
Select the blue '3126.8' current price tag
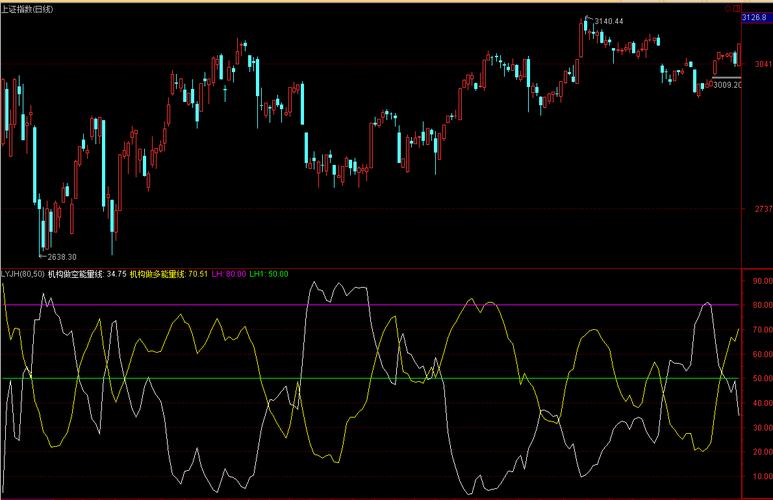coord(757,18)
